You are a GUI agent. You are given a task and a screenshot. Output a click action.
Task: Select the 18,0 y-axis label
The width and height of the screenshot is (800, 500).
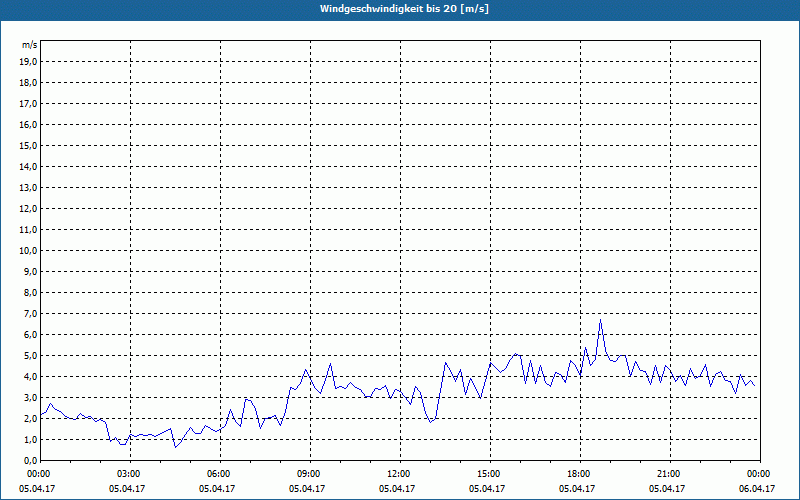[x=29, y=83]
